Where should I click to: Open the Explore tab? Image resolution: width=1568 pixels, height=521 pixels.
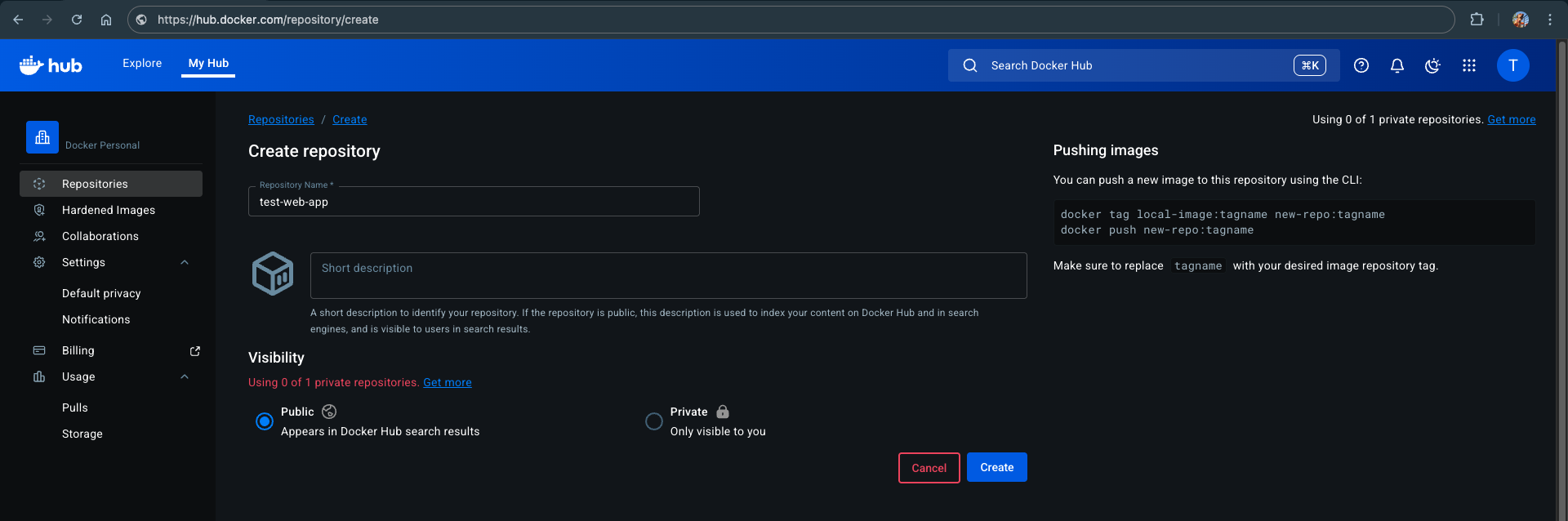click(142, 63)
